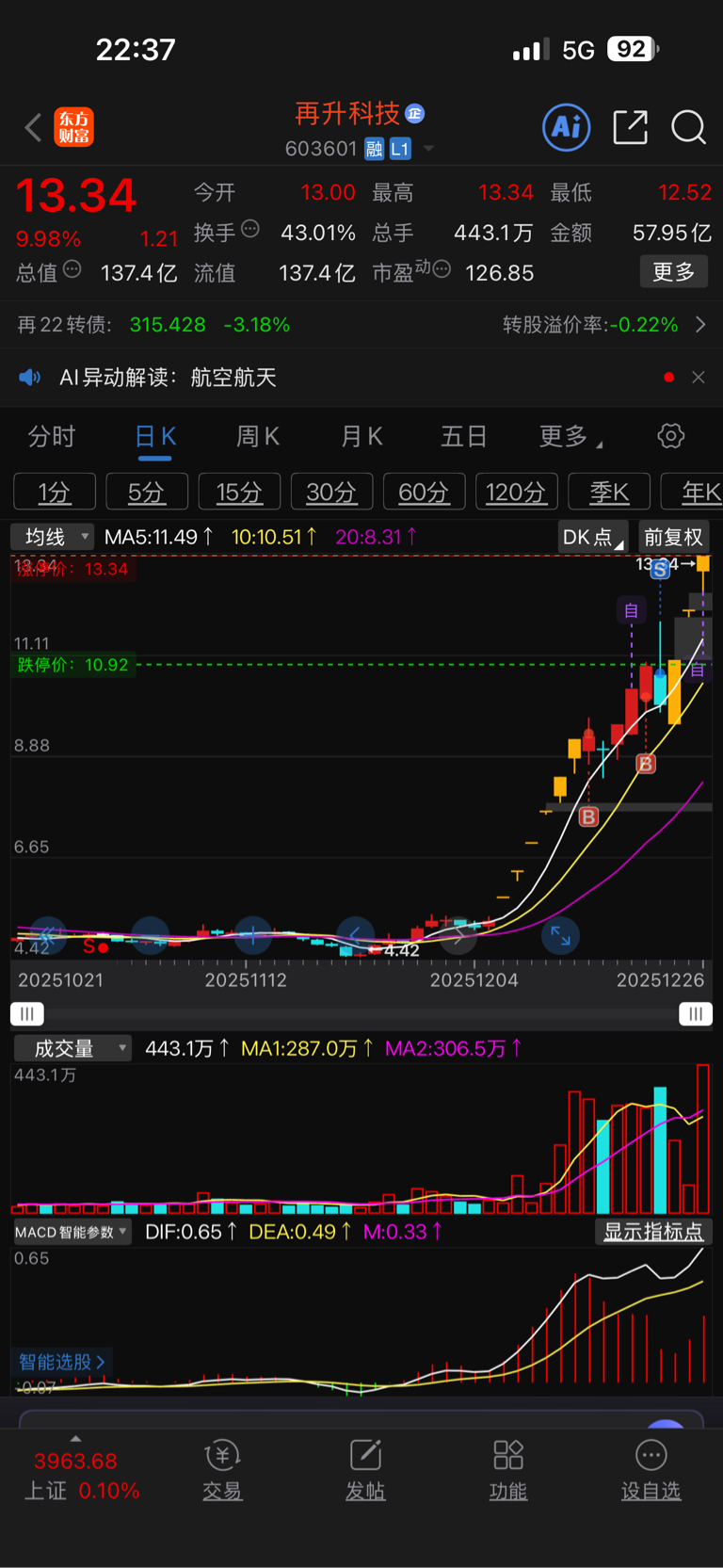This screenshot has height=1568, width=723.
Task: Open chart settings gear icon
Action: pyautogui.click(x=670, y=436)
